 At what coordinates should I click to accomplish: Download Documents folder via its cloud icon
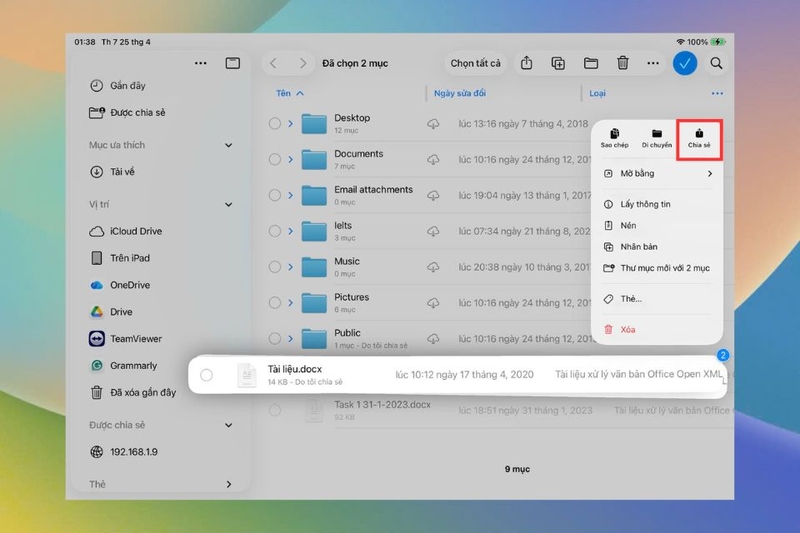(x=433, y=160)
